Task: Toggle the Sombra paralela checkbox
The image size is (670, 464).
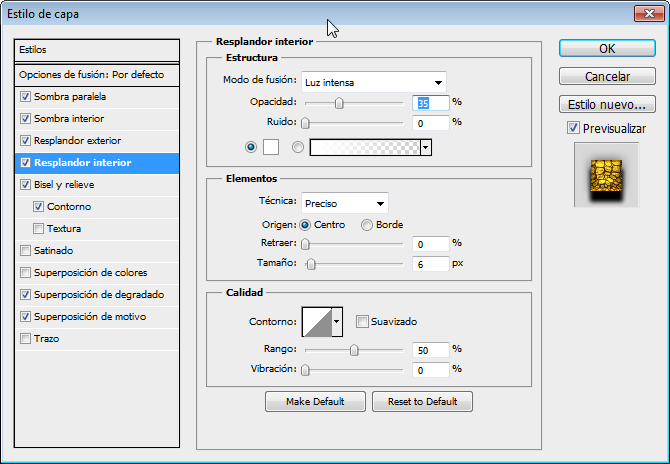Action: pyautogui.click(x=25, y=97)
